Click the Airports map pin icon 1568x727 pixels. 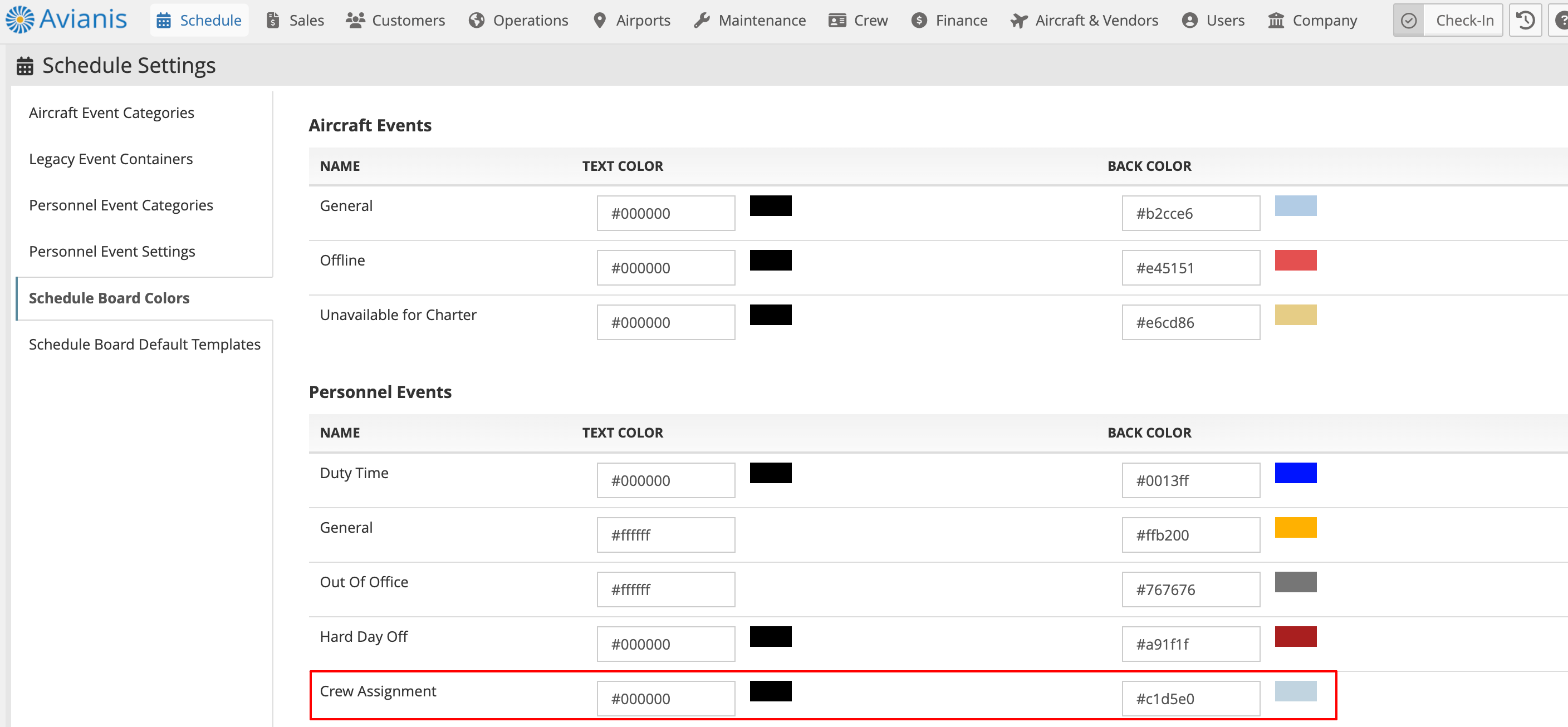point(600,21)
